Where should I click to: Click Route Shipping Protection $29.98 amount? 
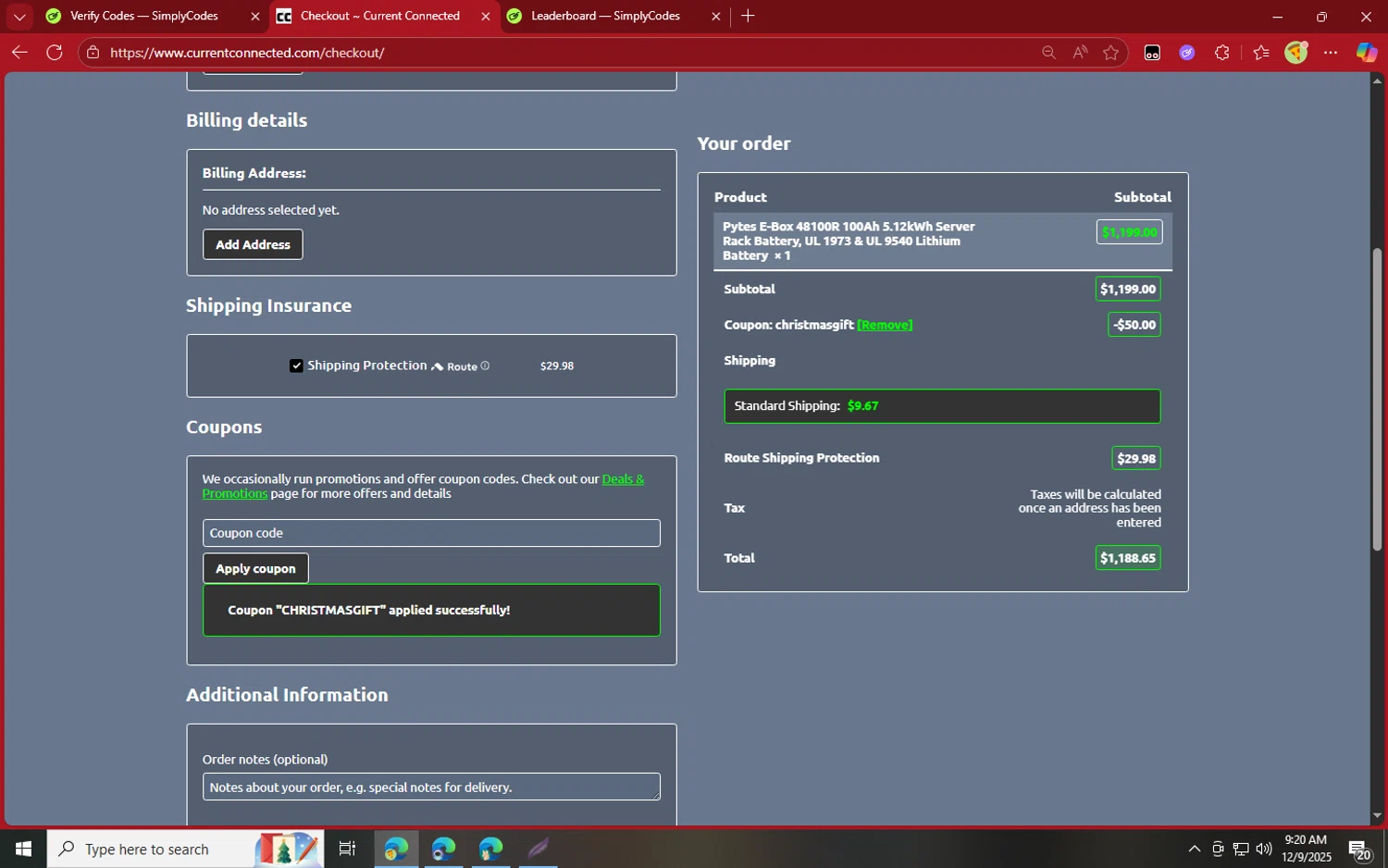1136,458
